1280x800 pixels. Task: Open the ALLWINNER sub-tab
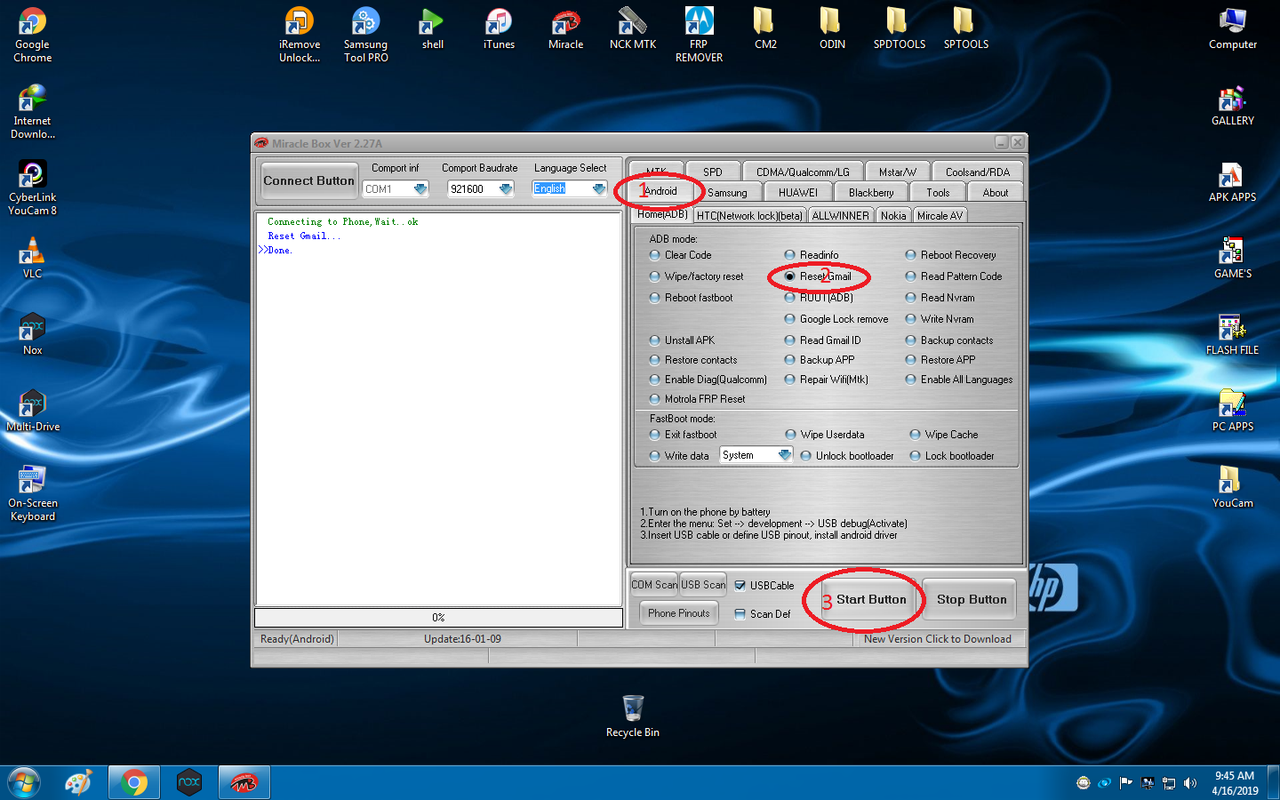tap(840, 215)
